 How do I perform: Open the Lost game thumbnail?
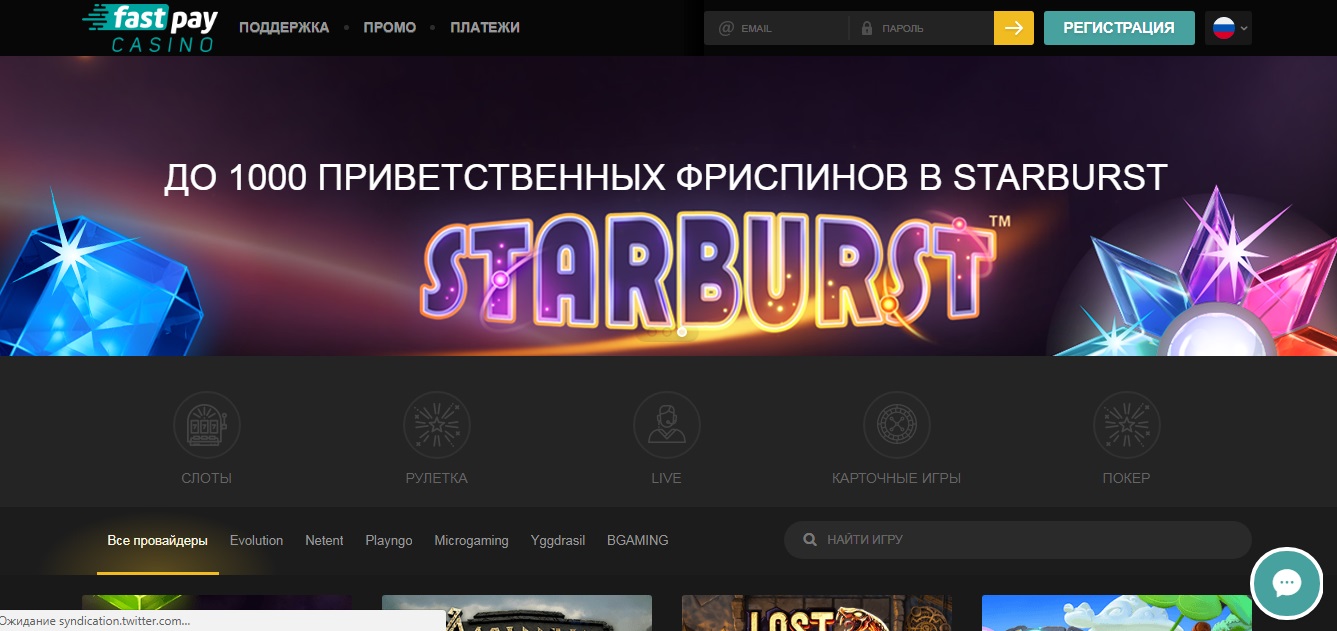pos(817,613)
